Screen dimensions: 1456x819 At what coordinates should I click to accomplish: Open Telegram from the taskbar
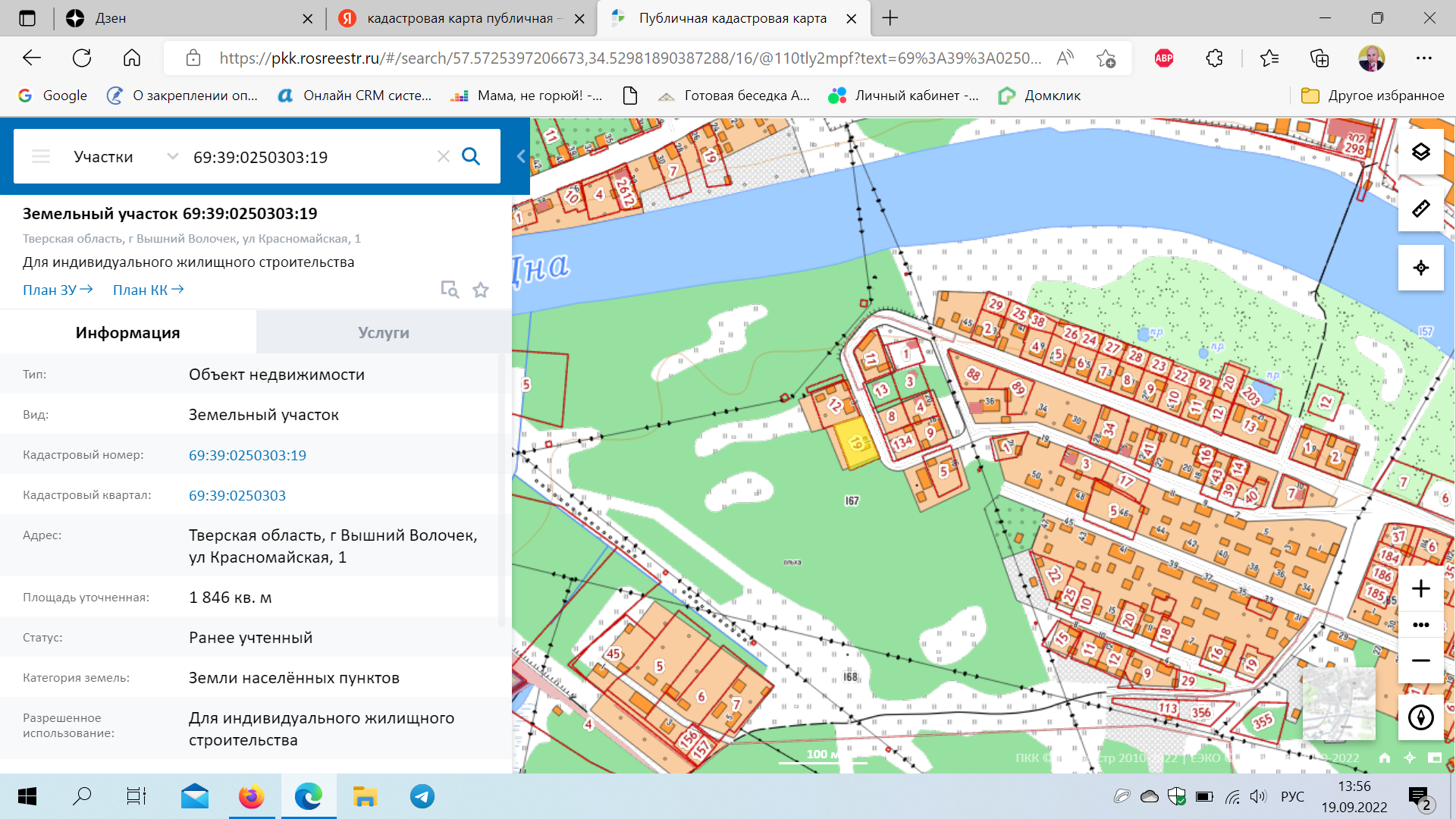422,796
